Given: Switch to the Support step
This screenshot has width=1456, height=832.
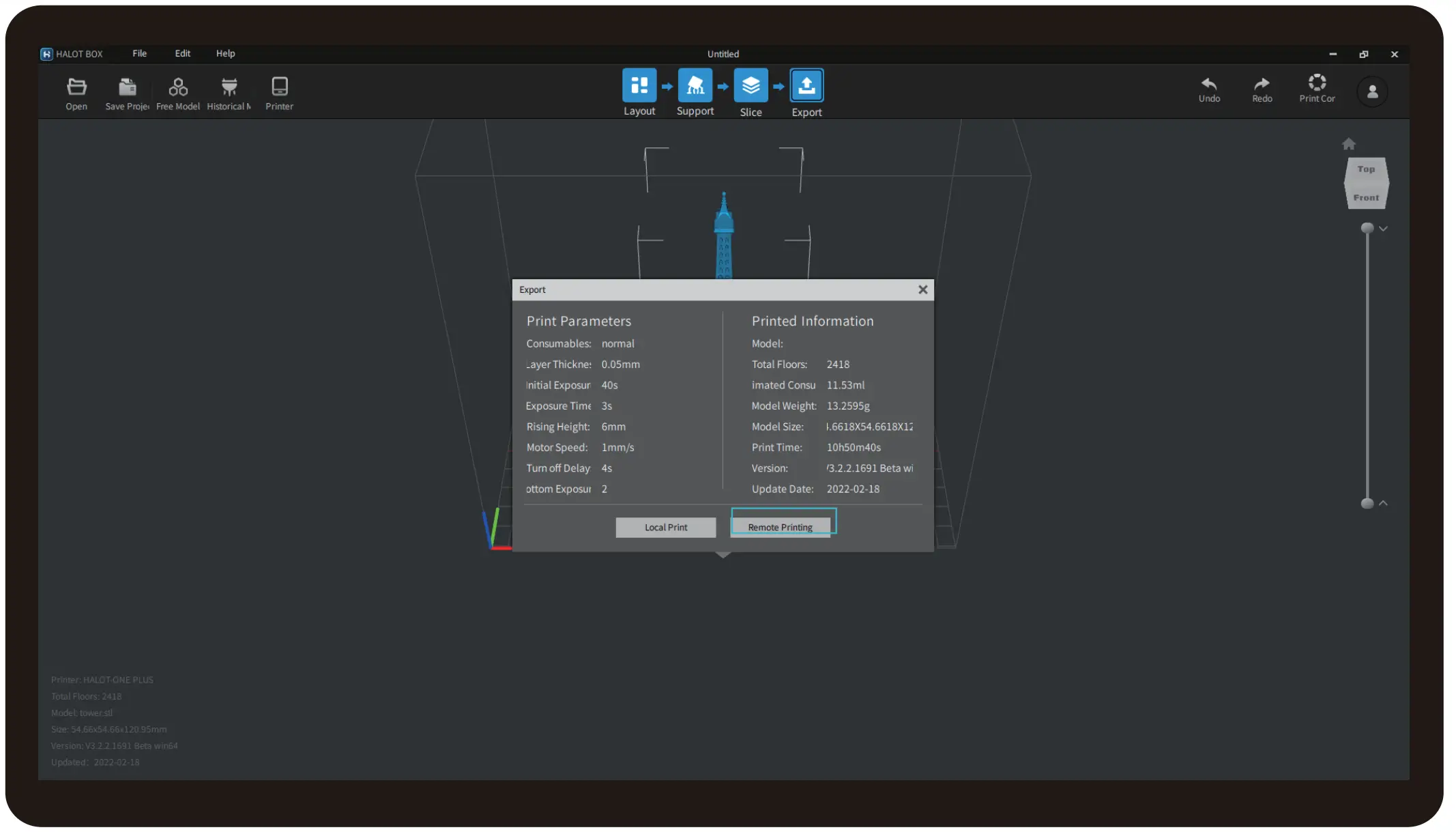Looking at the screenshot, I should click(695, 85).
